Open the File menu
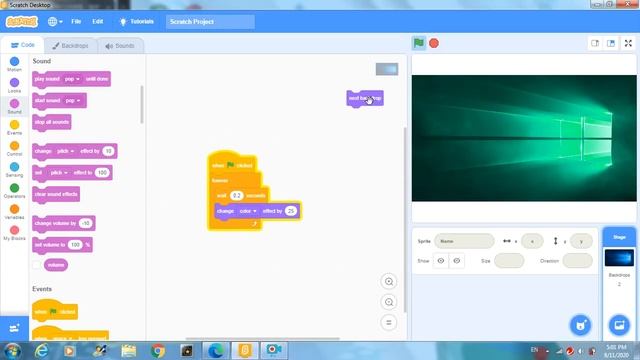 [76, 22]
